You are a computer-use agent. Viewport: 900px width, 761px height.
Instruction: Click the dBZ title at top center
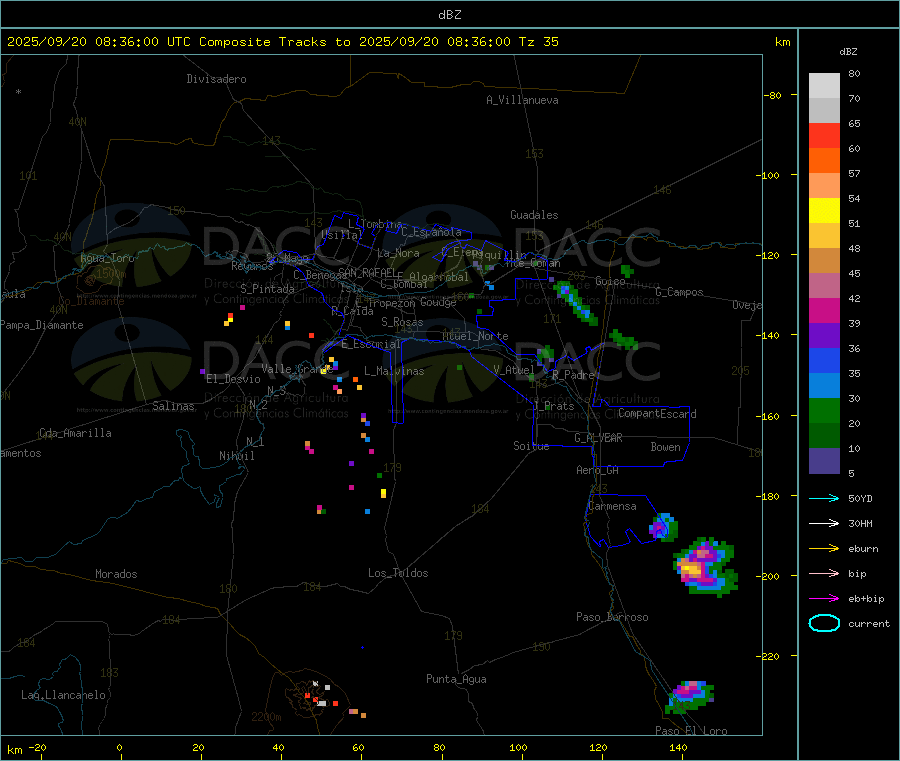click(449, 14)
